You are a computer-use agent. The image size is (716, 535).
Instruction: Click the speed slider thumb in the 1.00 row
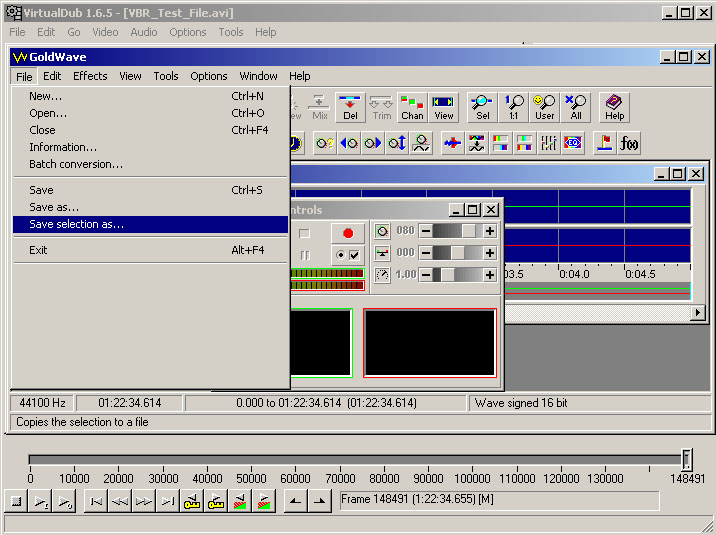coord(448,275)
